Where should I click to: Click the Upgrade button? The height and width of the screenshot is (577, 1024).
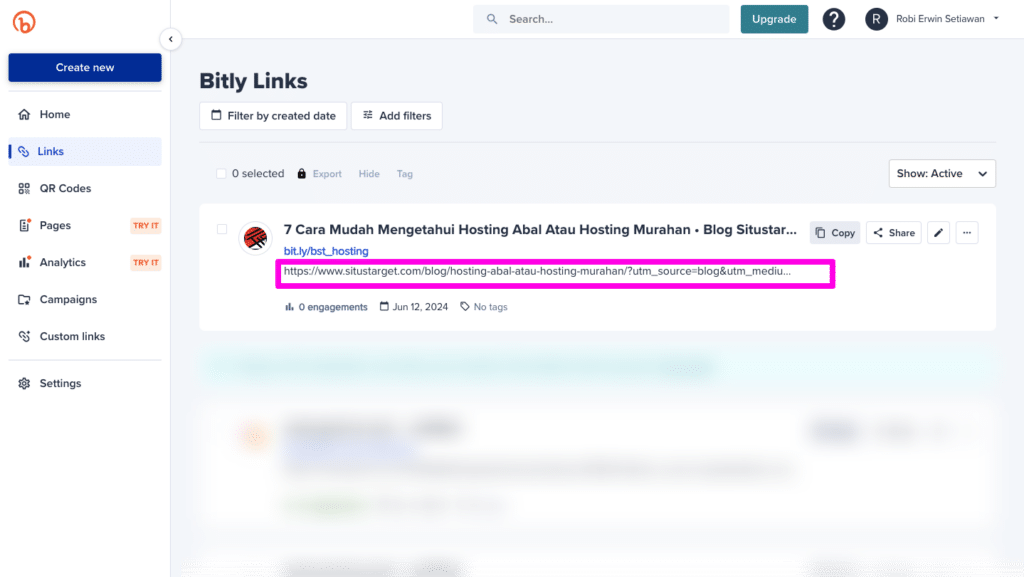[x=774, y=19]
